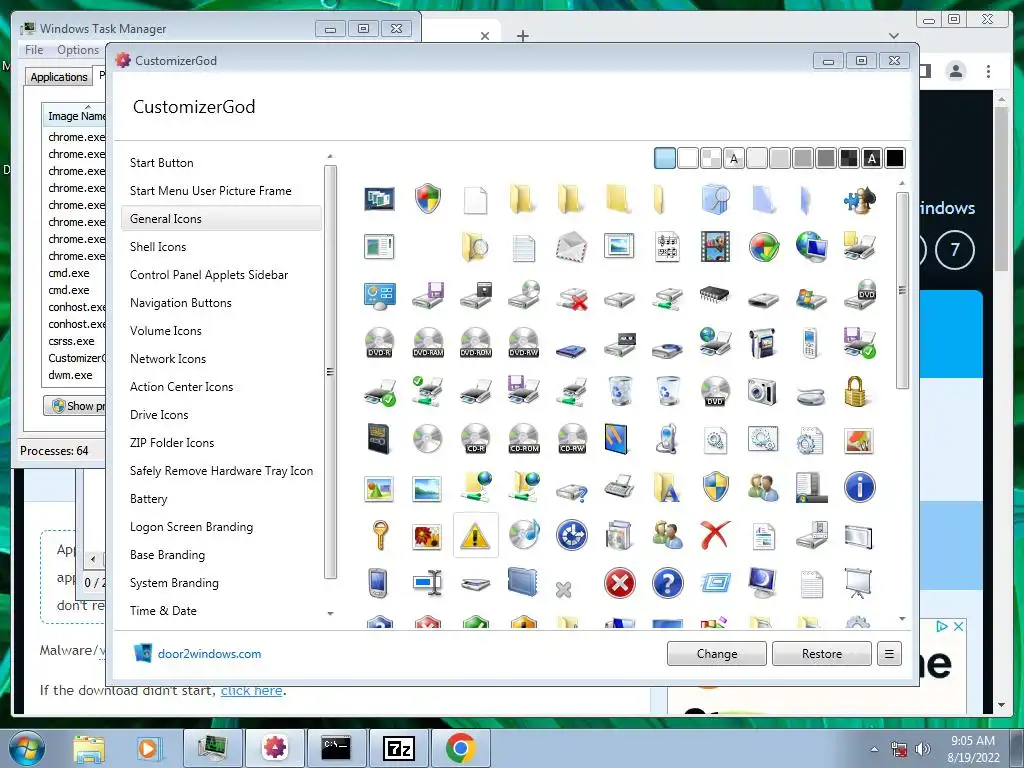
Task: Select dwm.exe process in Task Manager
Action: tap(71, 375)
